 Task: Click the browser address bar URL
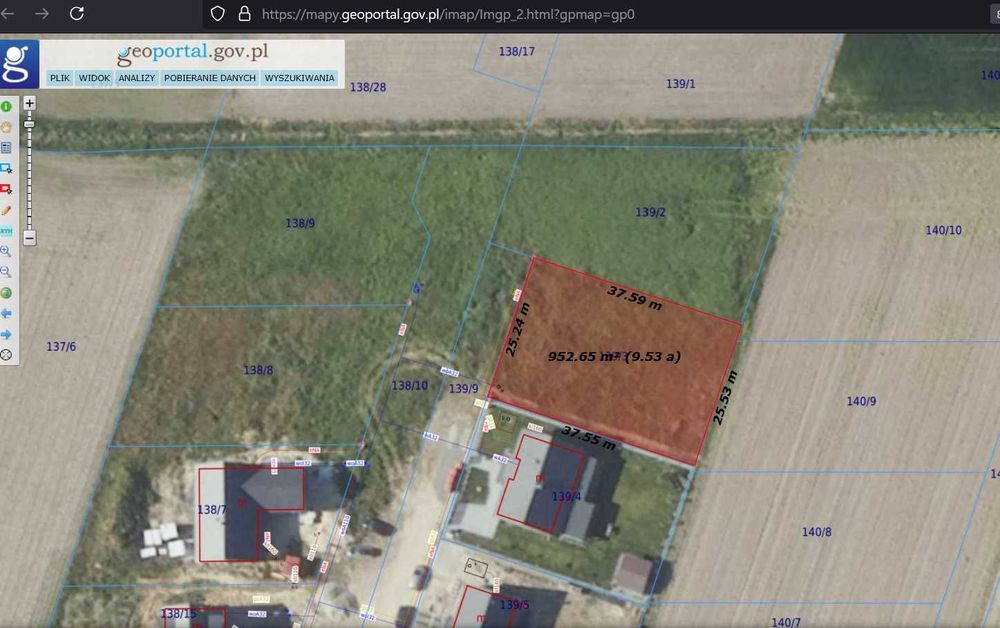[x=448, y=14]
